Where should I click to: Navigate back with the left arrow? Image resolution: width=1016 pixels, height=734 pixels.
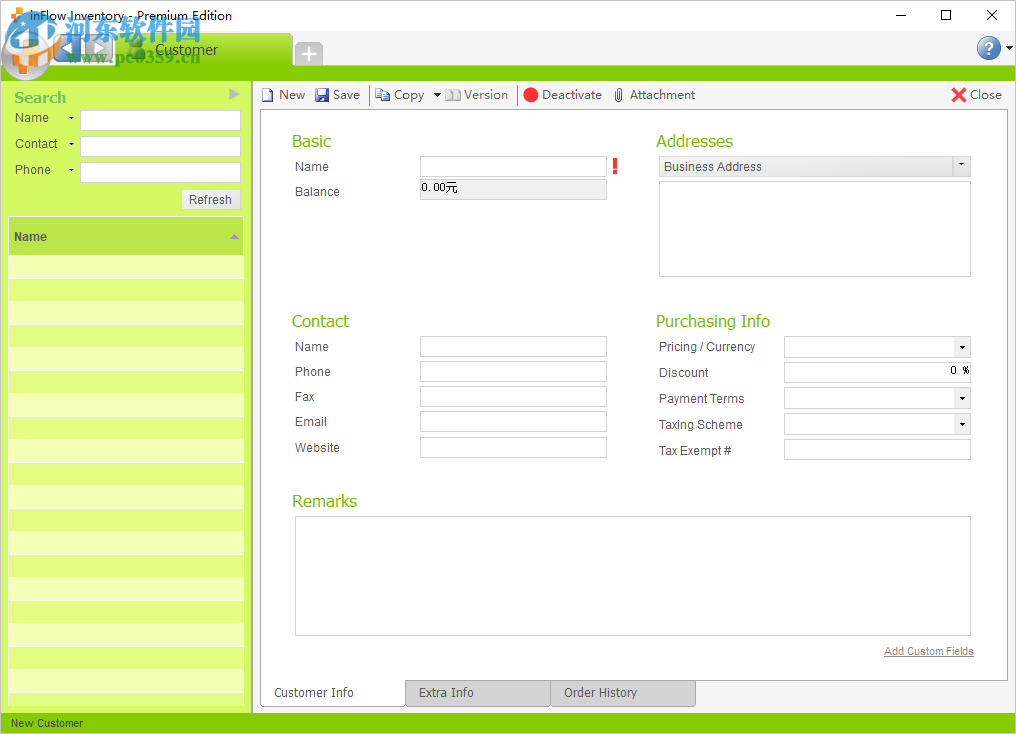coord(68,49)
